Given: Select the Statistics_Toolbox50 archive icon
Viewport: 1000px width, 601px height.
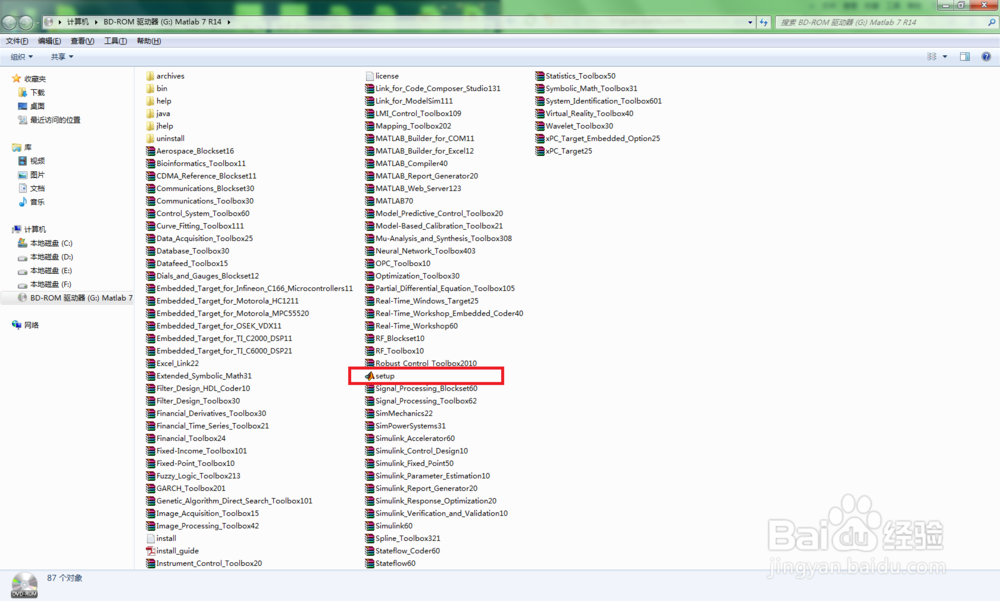Looking at the screenshot, I should [540, 76].
